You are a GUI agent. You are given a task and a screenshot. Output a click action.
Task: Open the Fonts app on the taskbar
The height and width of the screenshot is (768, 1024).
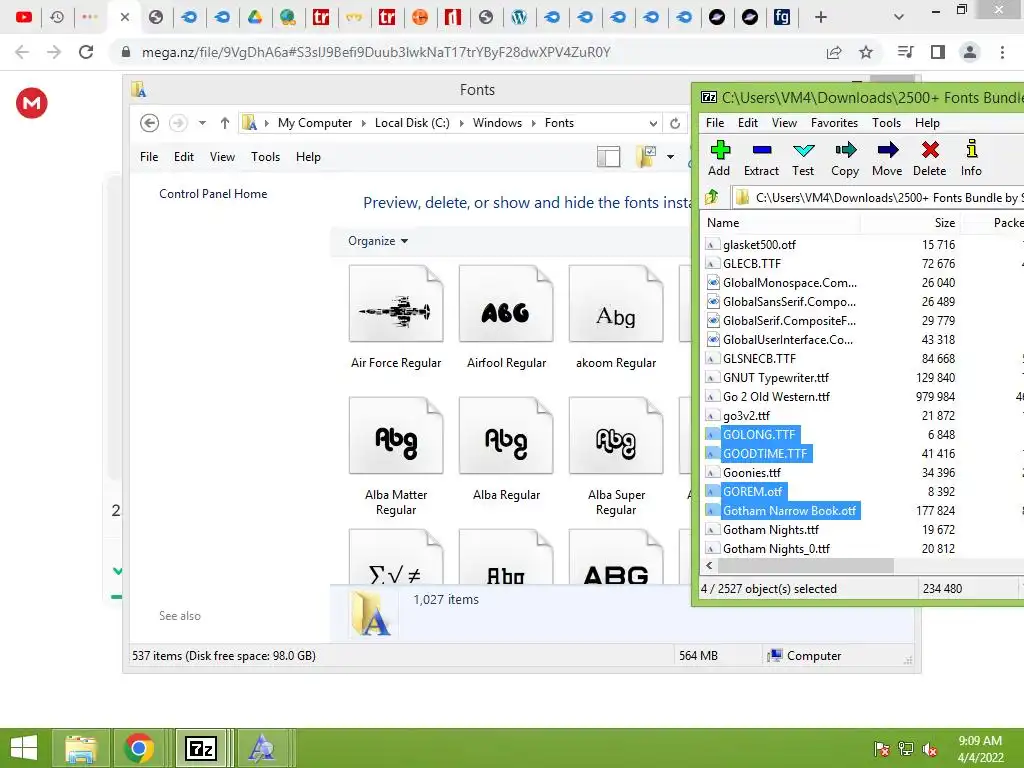262,748
